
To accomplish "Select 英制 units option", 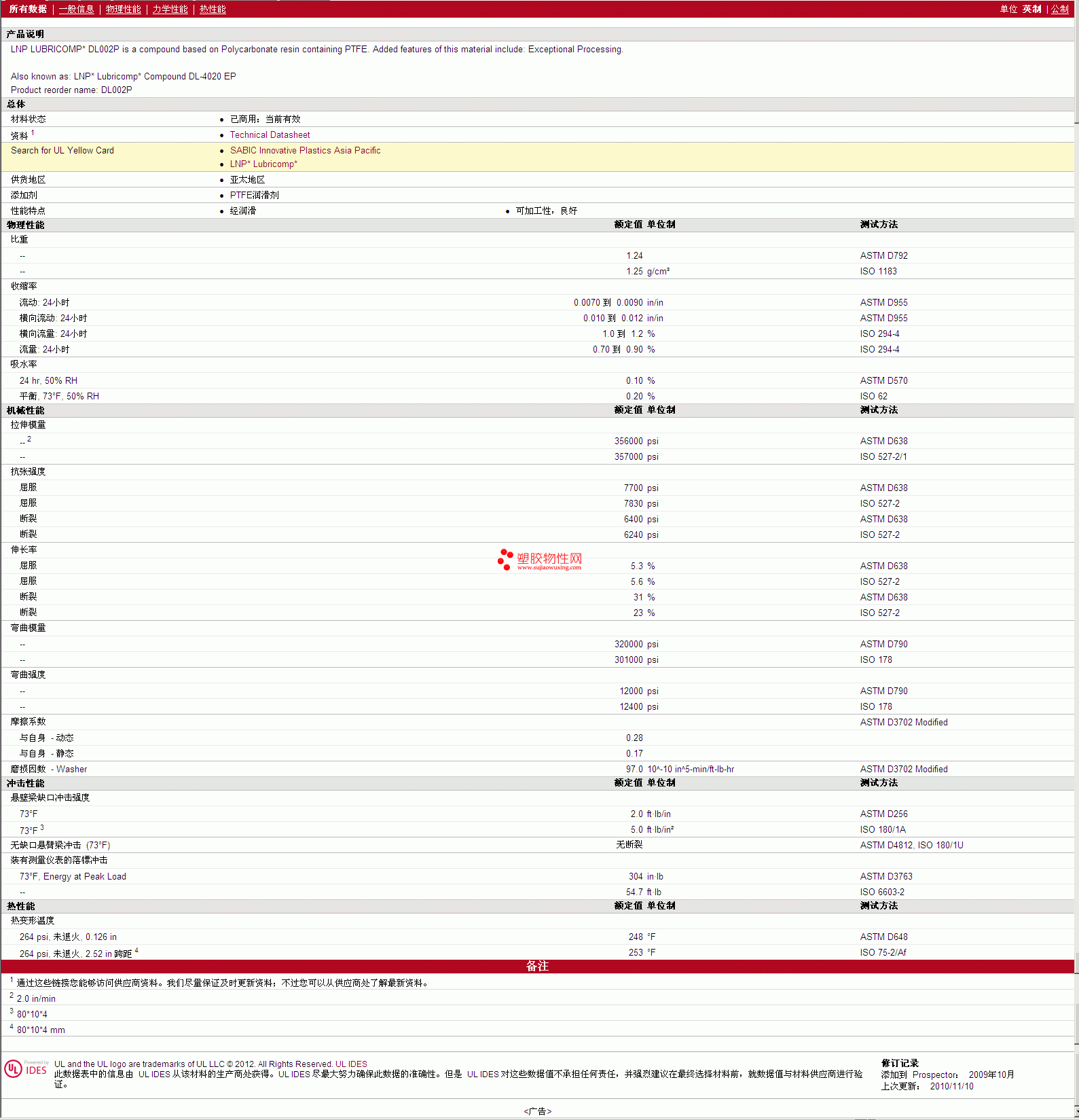I will click(x=1031, y=9).
